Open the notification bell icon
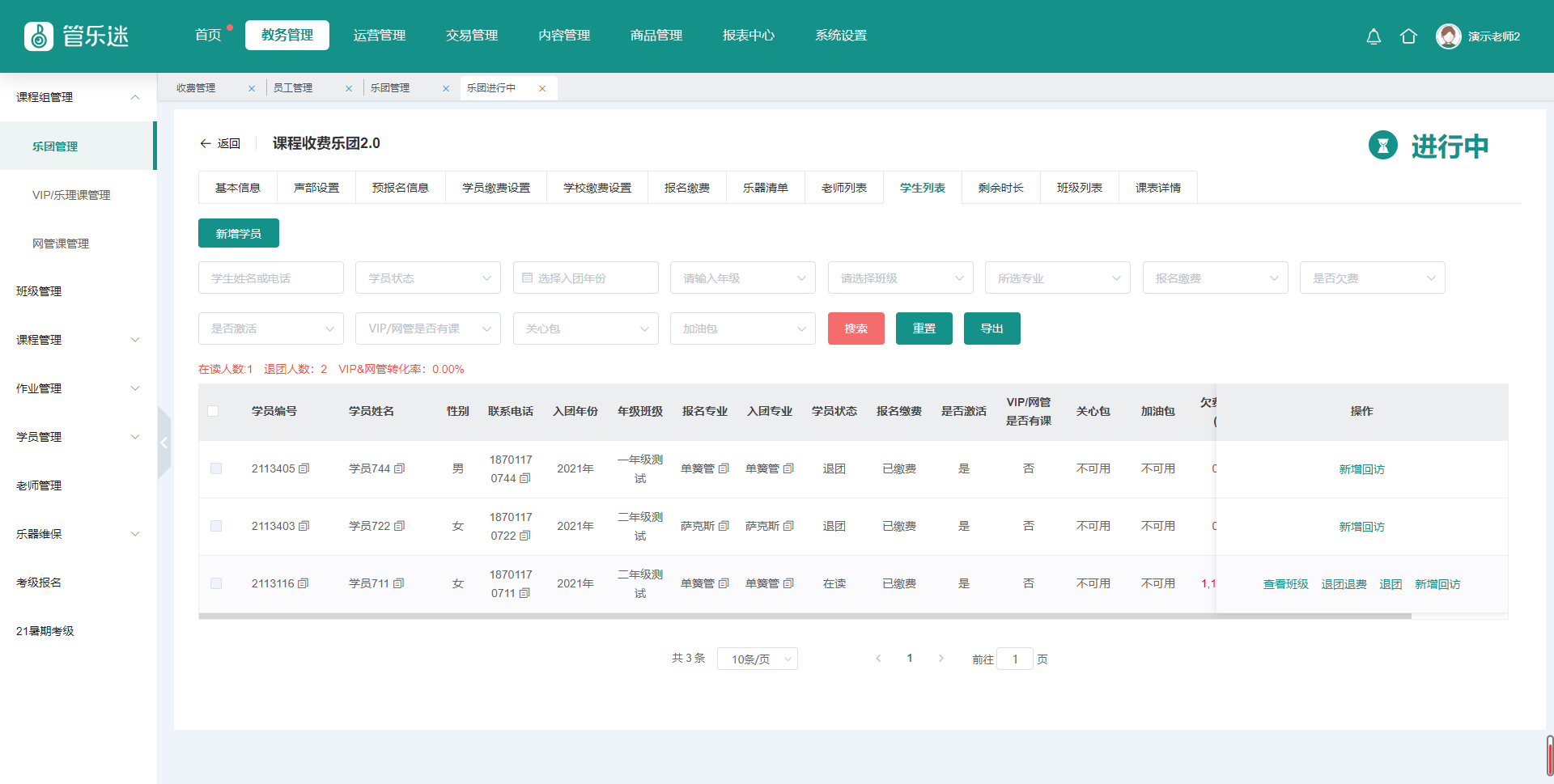 (1374, 36)
